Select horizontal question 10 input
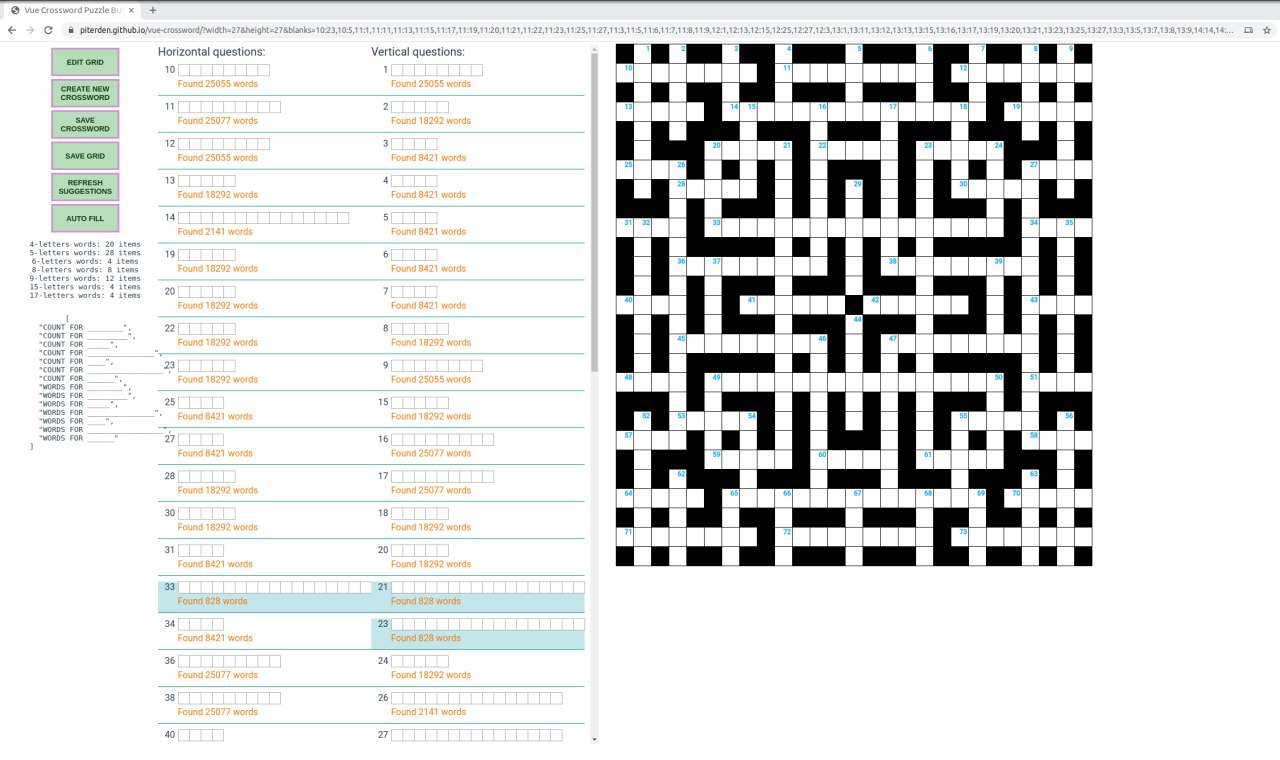 tap(224, 70)
